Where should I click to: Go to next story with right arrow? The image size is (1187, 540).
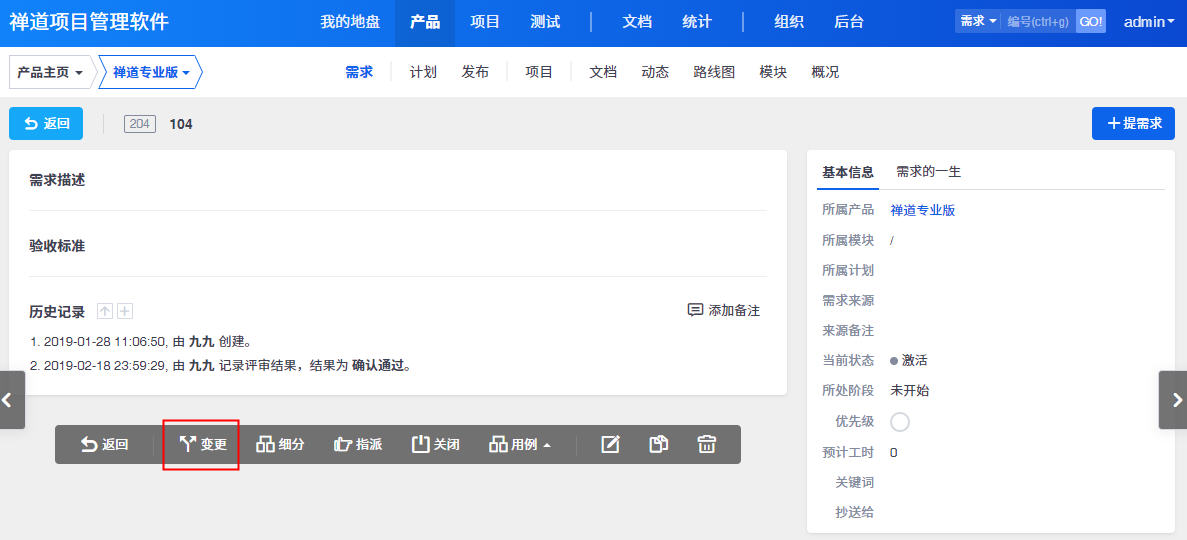(1172, 400)
